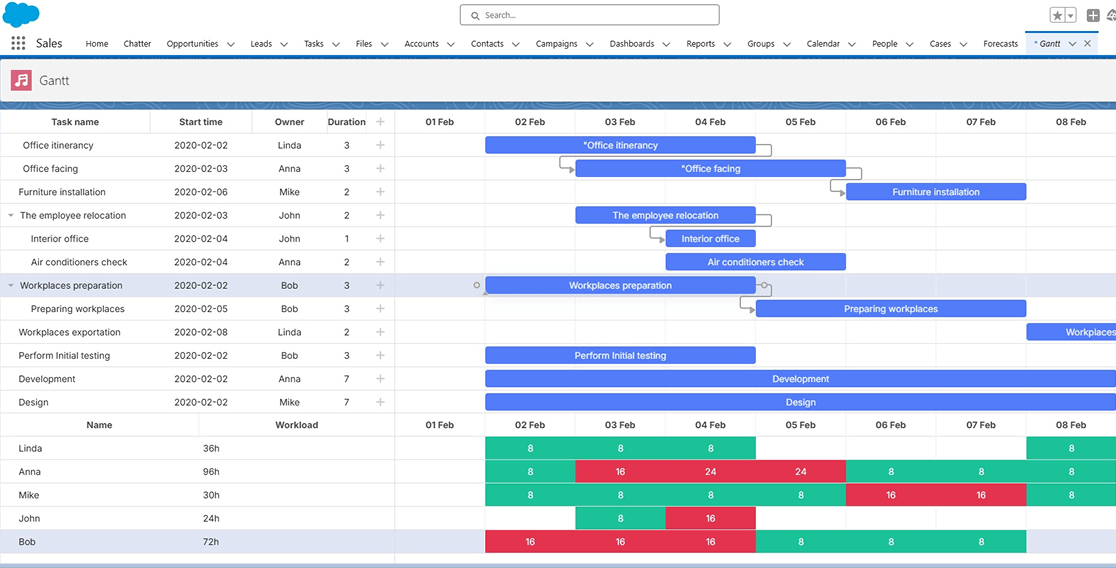
Task: Switch to the Forecasts tab
Action: 1000,44
